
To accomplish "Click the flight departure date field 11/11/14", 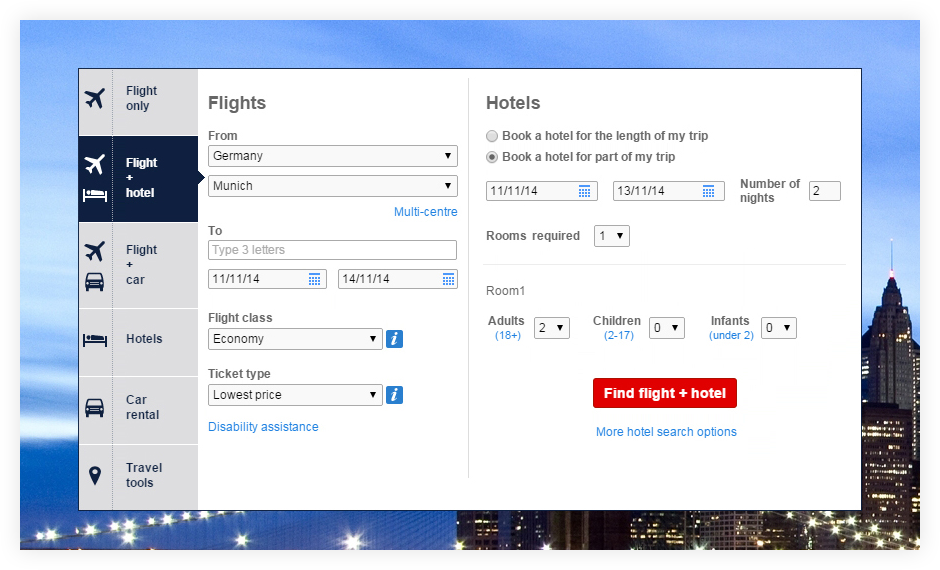I will click(267, 279).
